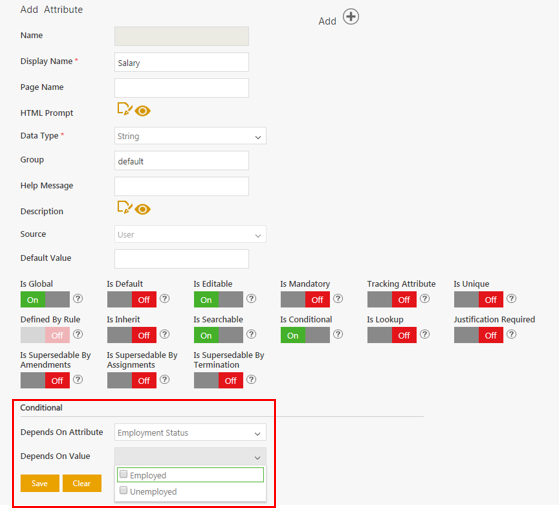Click the Add plus circle icon

pos(351,16)
